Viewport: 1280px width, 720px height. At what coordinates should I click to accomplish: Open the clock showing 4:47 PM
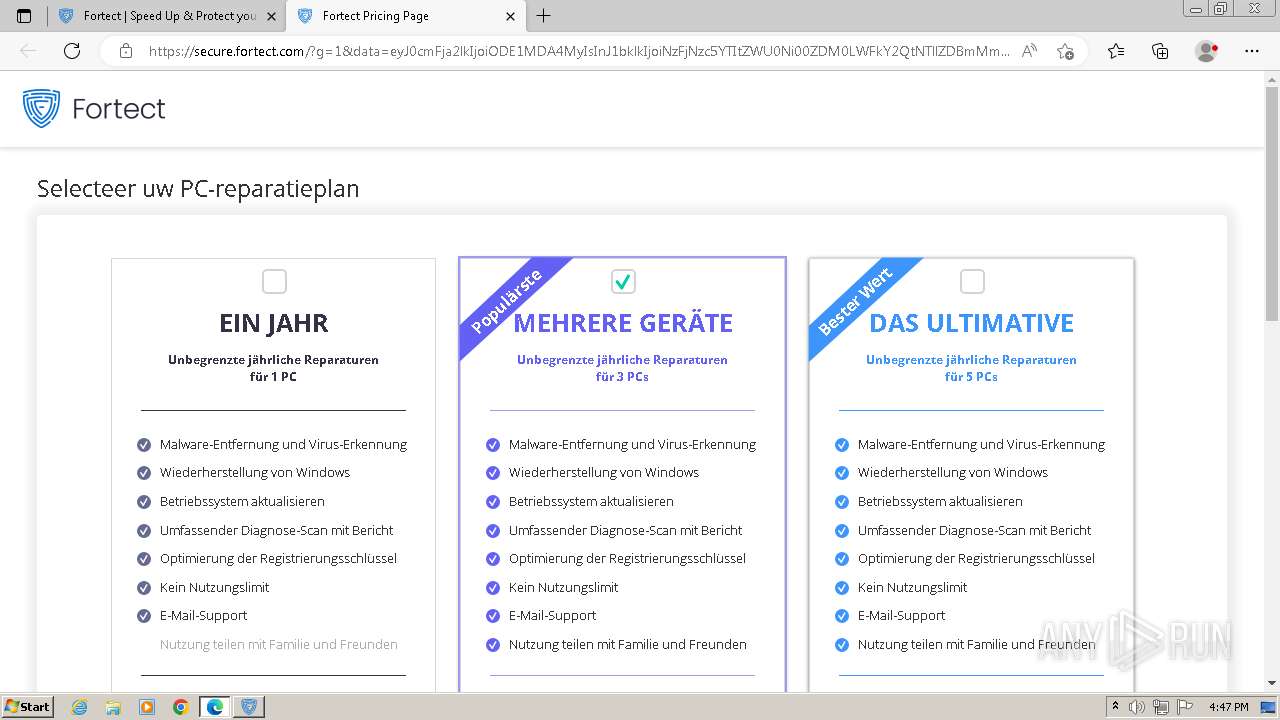(1228, 707)
